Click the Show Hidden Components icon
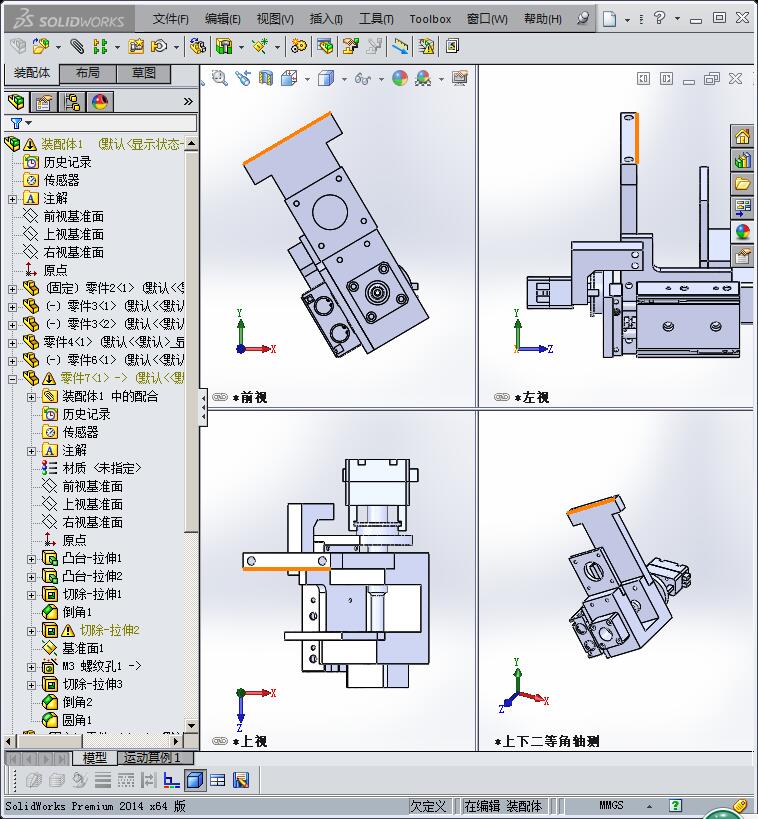This screenshot has width=758, height=819. (x=198, y=46)
